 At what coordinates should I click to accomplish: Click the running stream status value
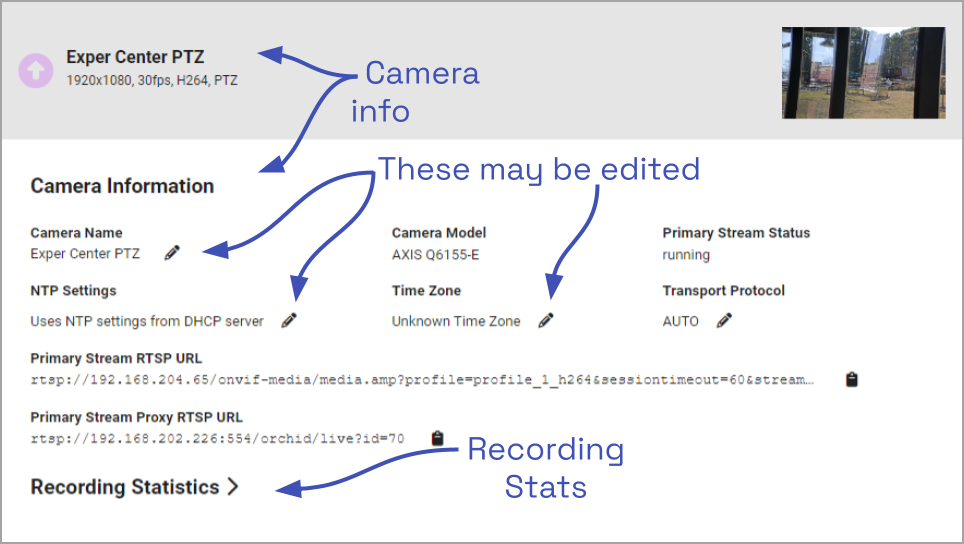point(686,254)
